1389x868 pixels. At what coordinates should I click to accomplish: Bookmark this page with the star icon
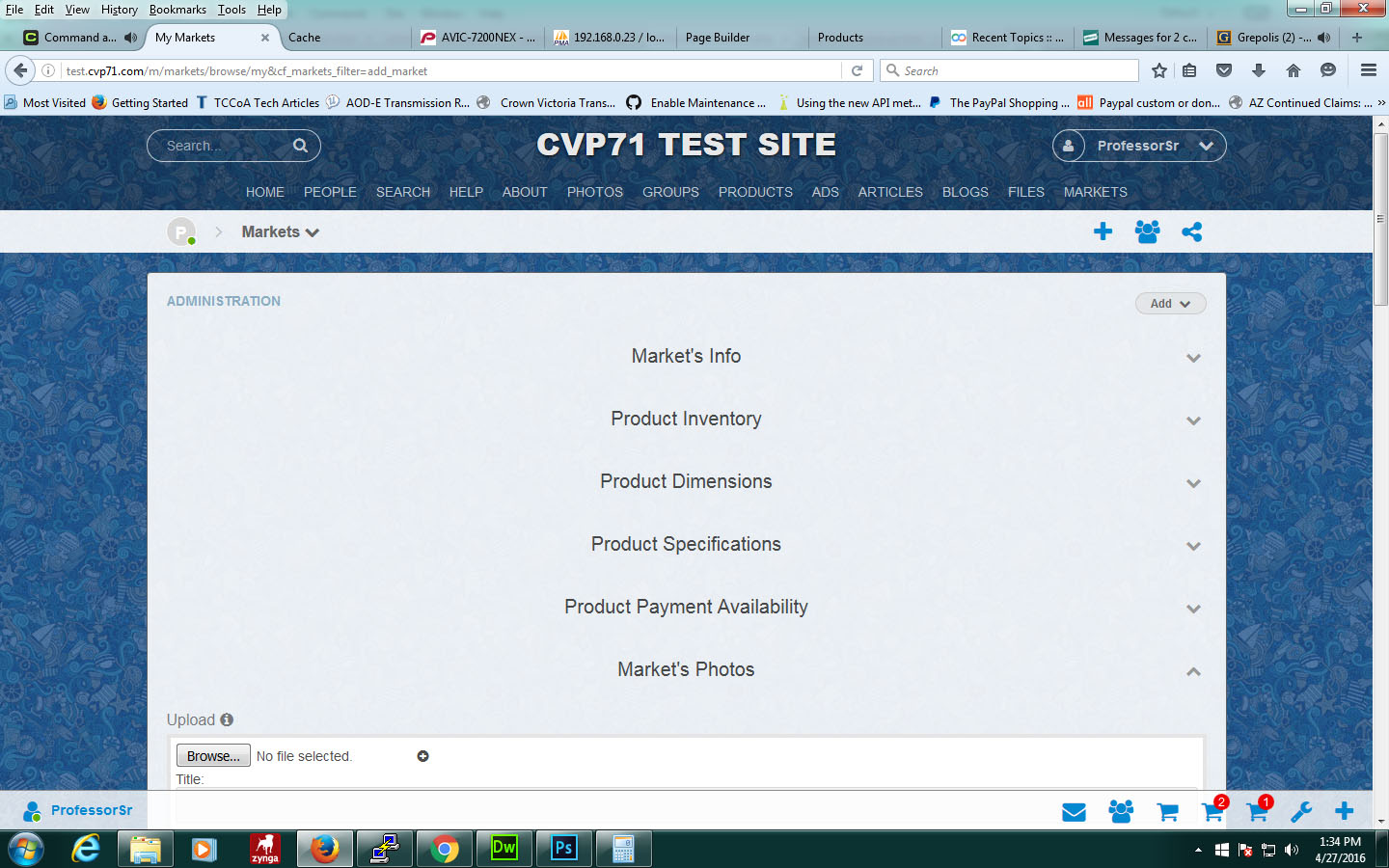click(x=1159, y=70)
